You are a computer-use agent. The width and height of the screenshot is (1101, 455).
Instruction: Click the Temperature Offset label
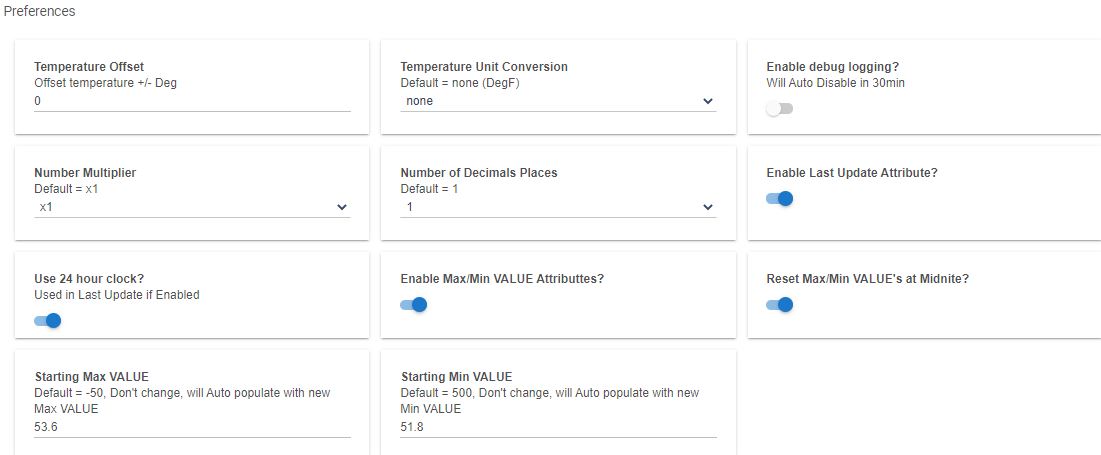click(89, 67)
